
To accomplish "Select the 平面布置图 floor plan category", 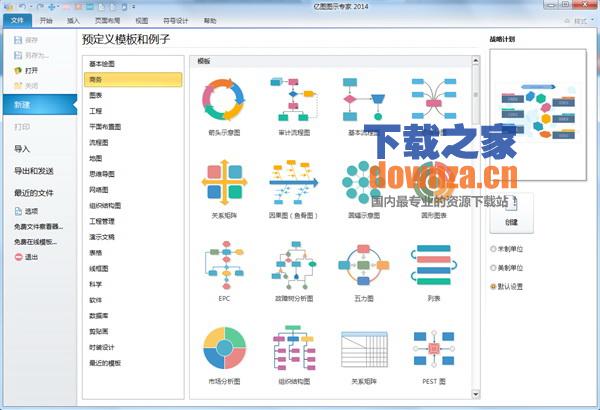I will click(x=133, y=127).
